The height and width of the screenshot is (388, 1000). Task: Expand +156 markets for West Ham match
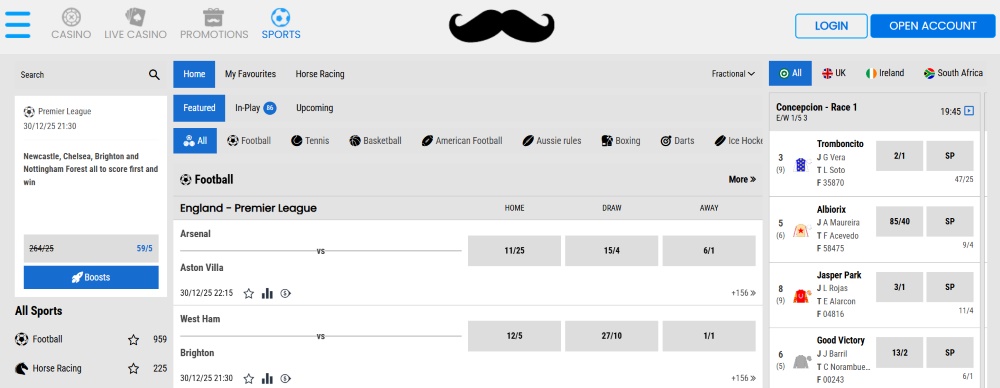tap(744, 378)
